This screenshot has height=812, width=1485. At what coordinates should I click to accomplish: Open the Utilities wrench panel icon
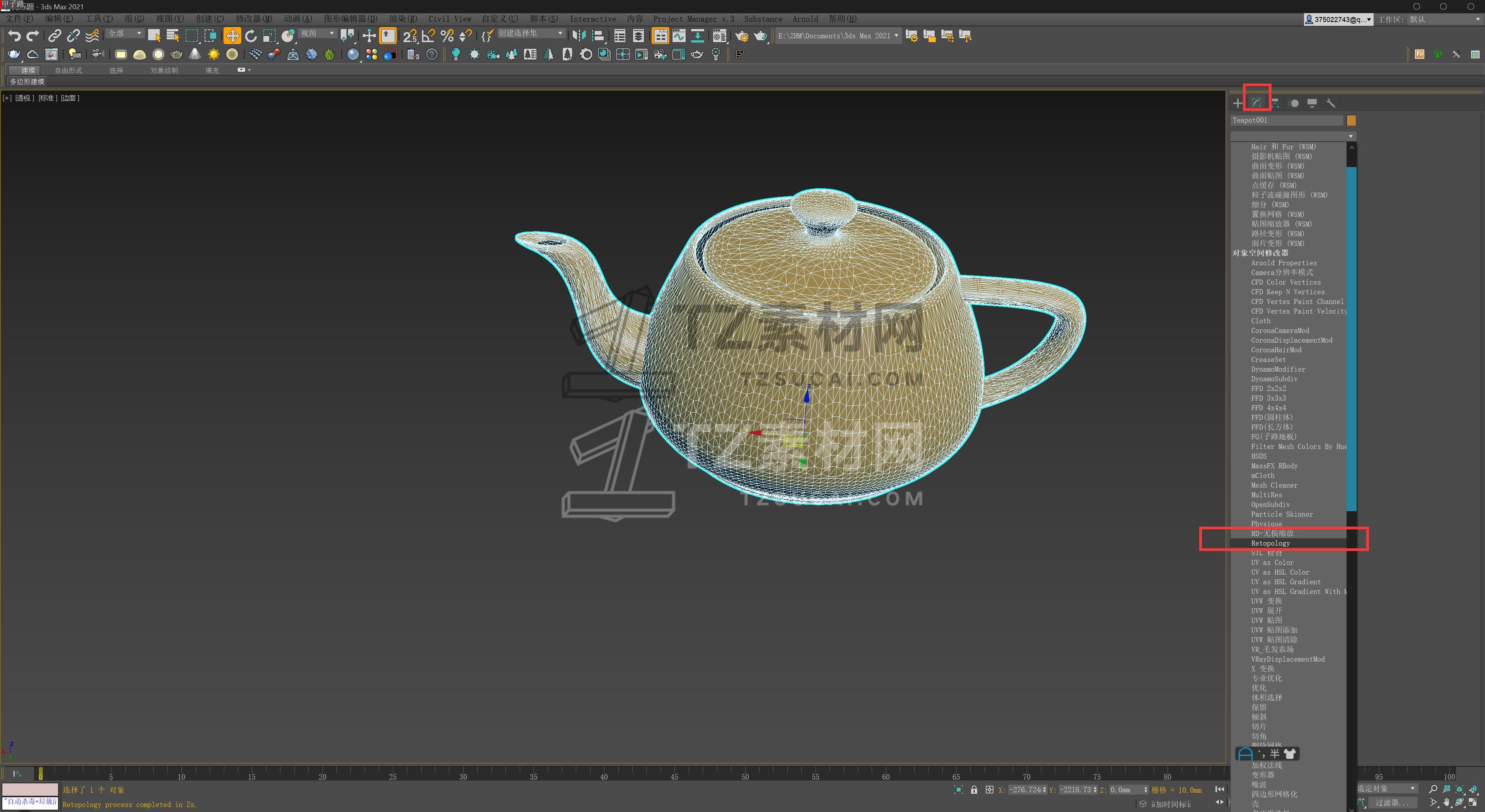(x=1330, y=103)
